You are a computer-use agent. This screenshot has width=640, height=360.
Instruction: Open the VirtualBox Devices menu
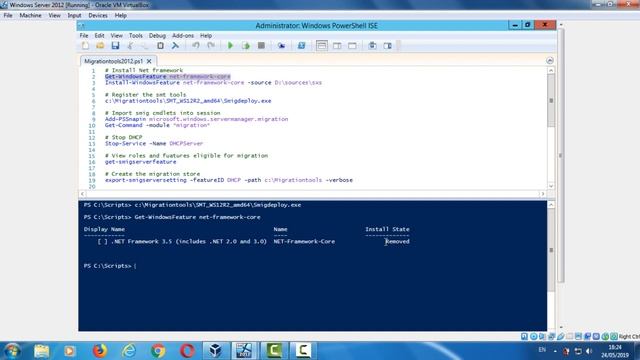98,16
